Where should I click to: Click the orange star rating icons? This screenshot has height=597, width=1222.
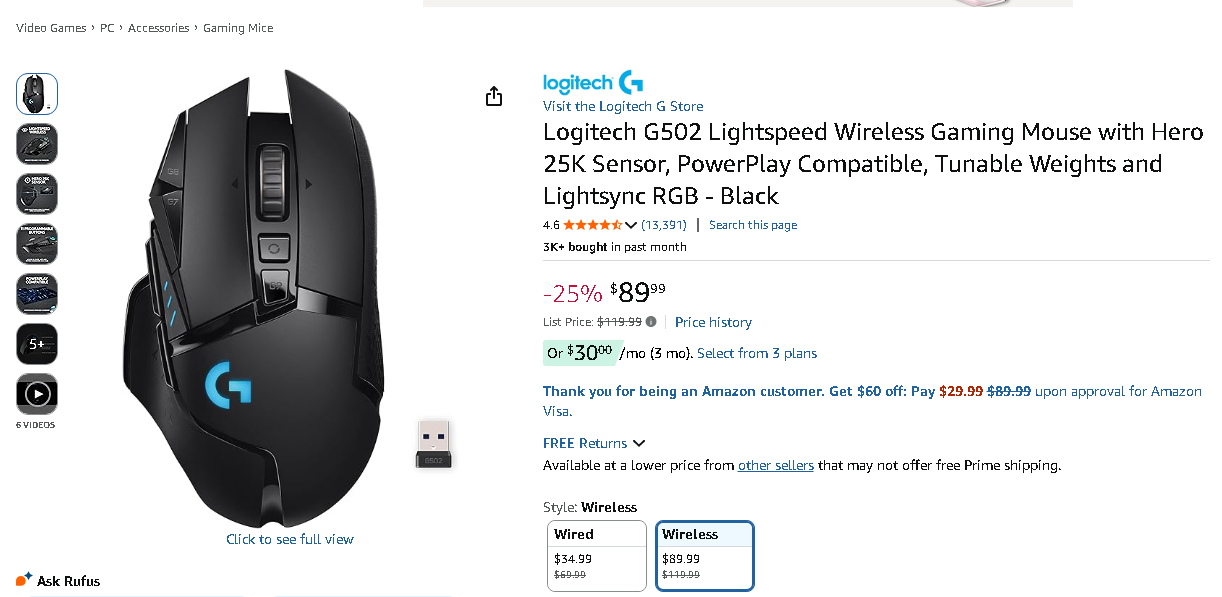[x=592, y=225]
